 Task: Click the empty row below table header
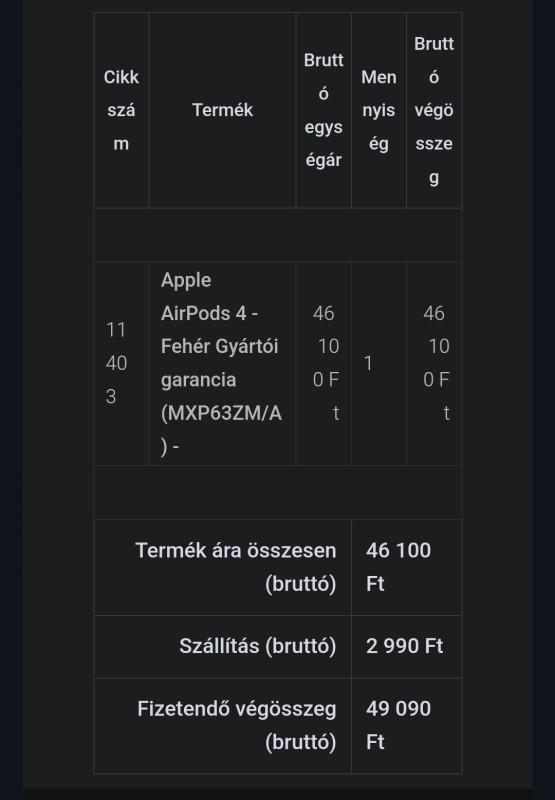[278, 235]
